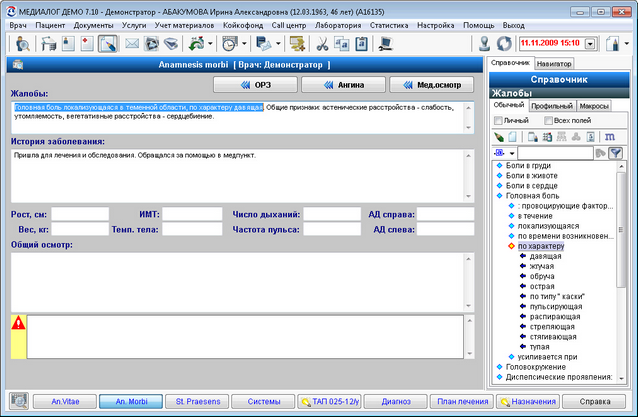638x417 pixels.
Task: Select 'давящая' item in the tree
Action: pyautogui.click(x=545, y=256)
